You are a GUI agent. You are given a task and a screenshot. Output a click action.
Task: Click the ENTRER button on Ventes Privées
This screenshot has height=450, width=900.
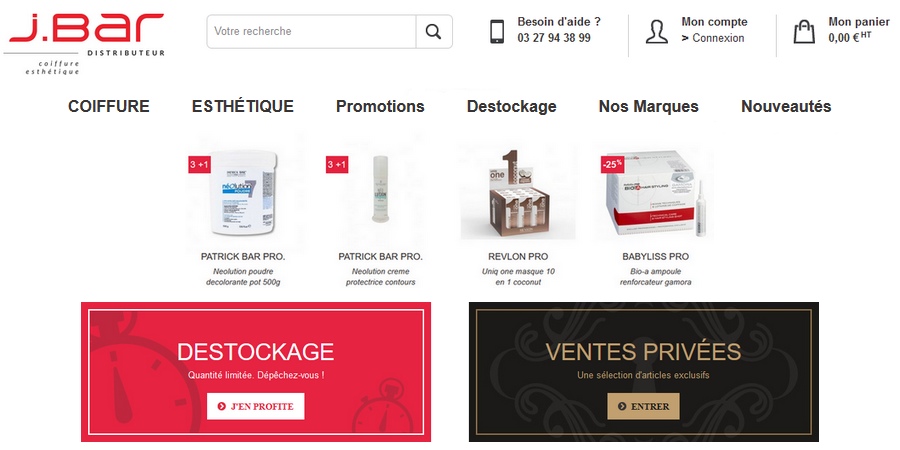643,406
